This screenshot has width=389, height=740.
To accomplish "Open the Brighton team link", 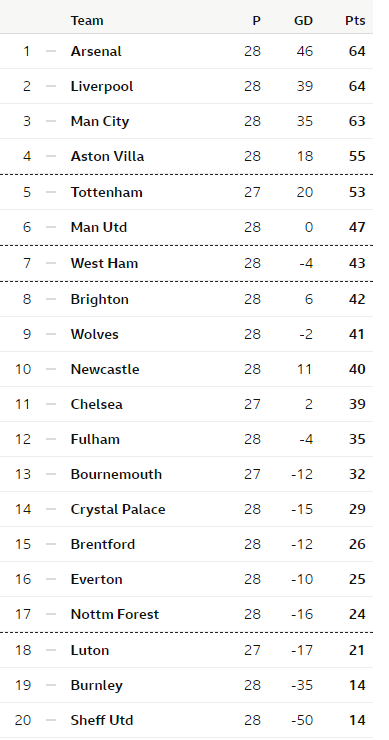I will (100, 299).
